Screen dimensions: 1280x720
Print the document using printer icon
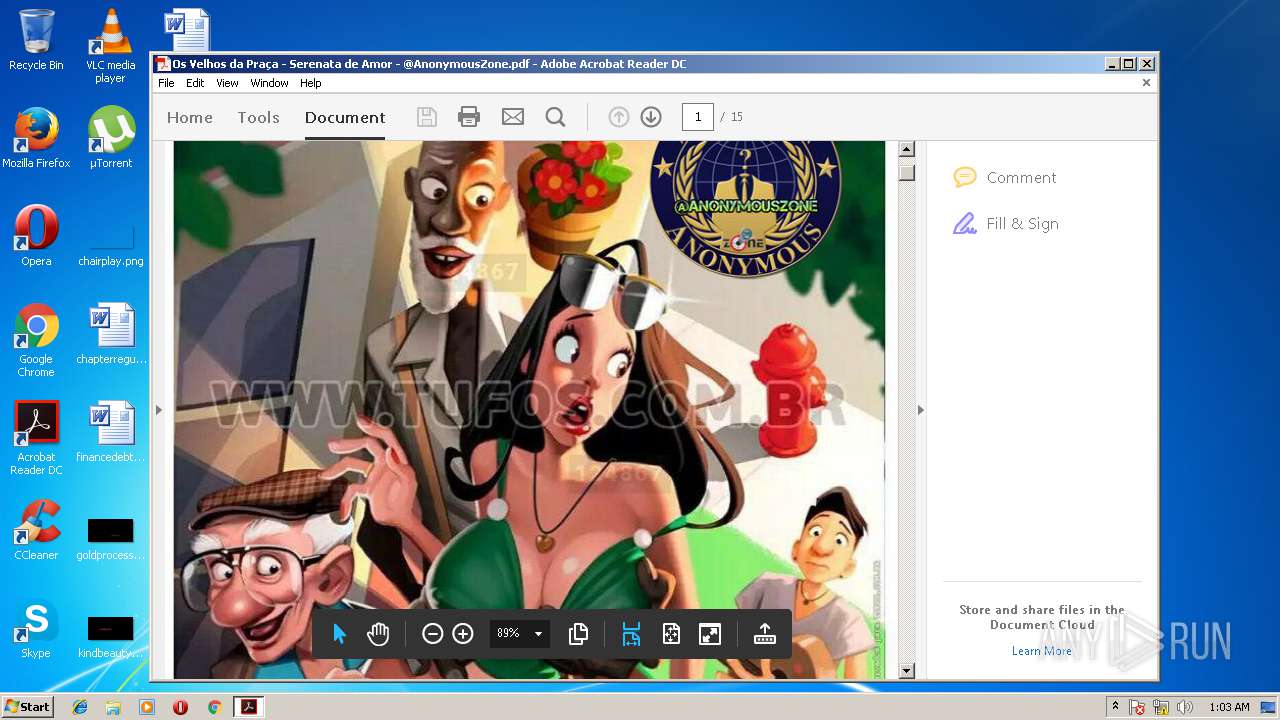tap(469, 117)
